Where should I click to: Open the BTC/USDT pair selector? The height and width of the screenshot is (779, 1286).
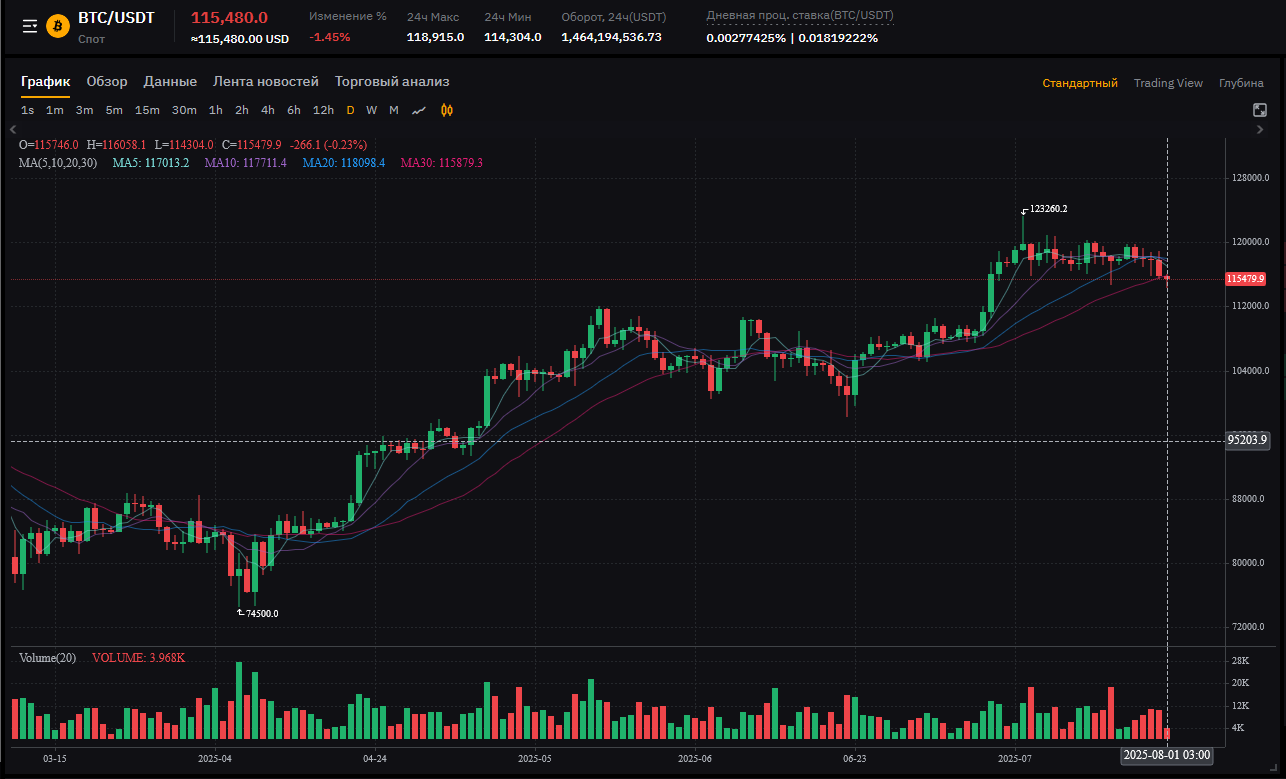(x=116, y=18)
